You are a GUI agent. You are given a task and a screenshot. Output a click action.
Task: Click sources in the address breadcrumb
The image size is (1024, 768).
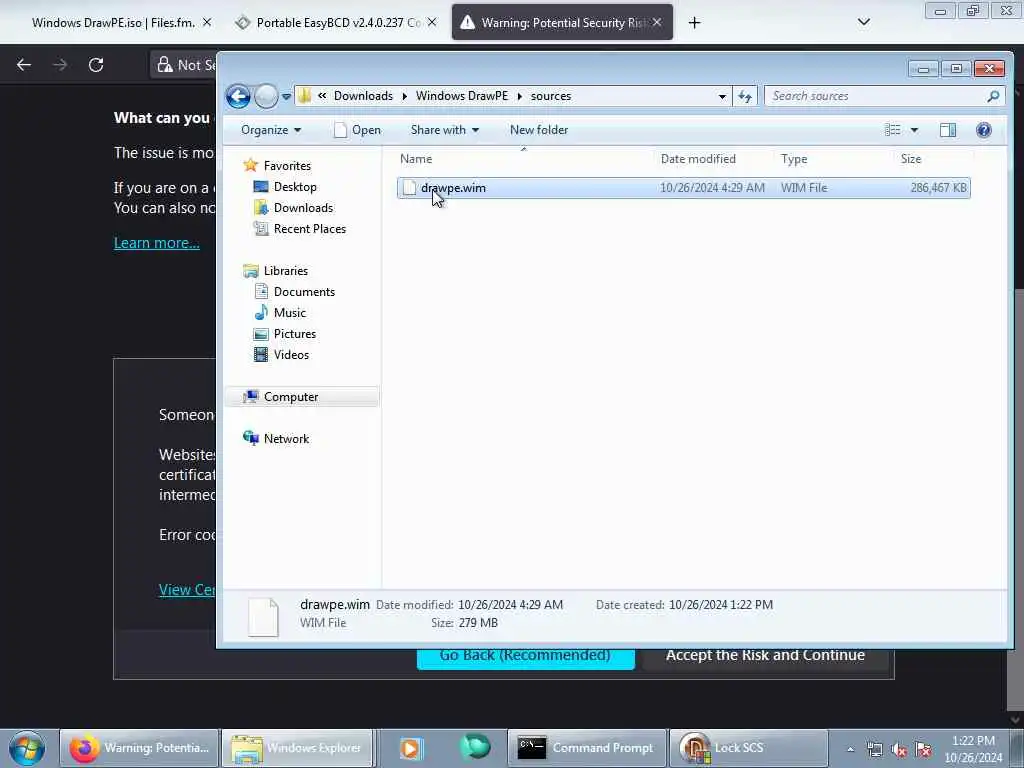coord(551,96)
